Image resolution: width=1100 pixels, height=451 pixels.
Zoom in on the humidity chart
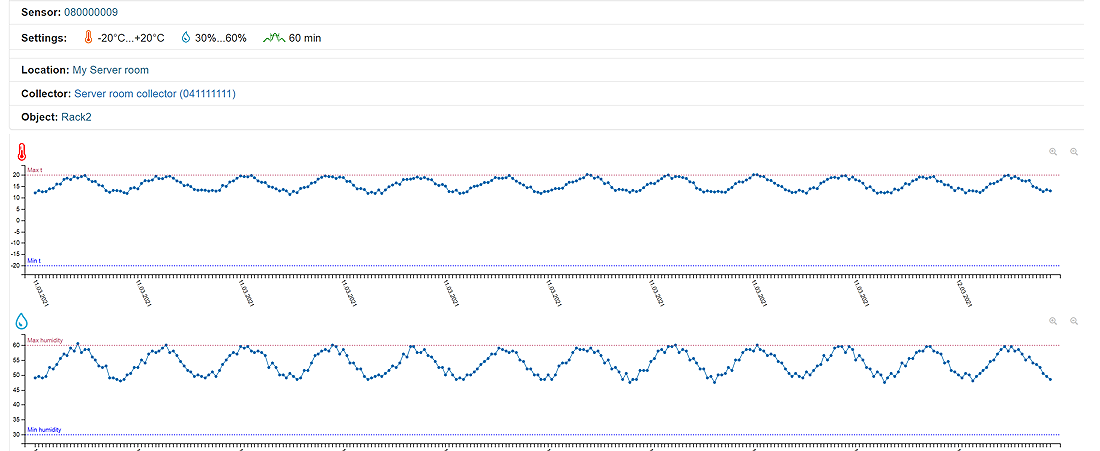coord(1053,321)
